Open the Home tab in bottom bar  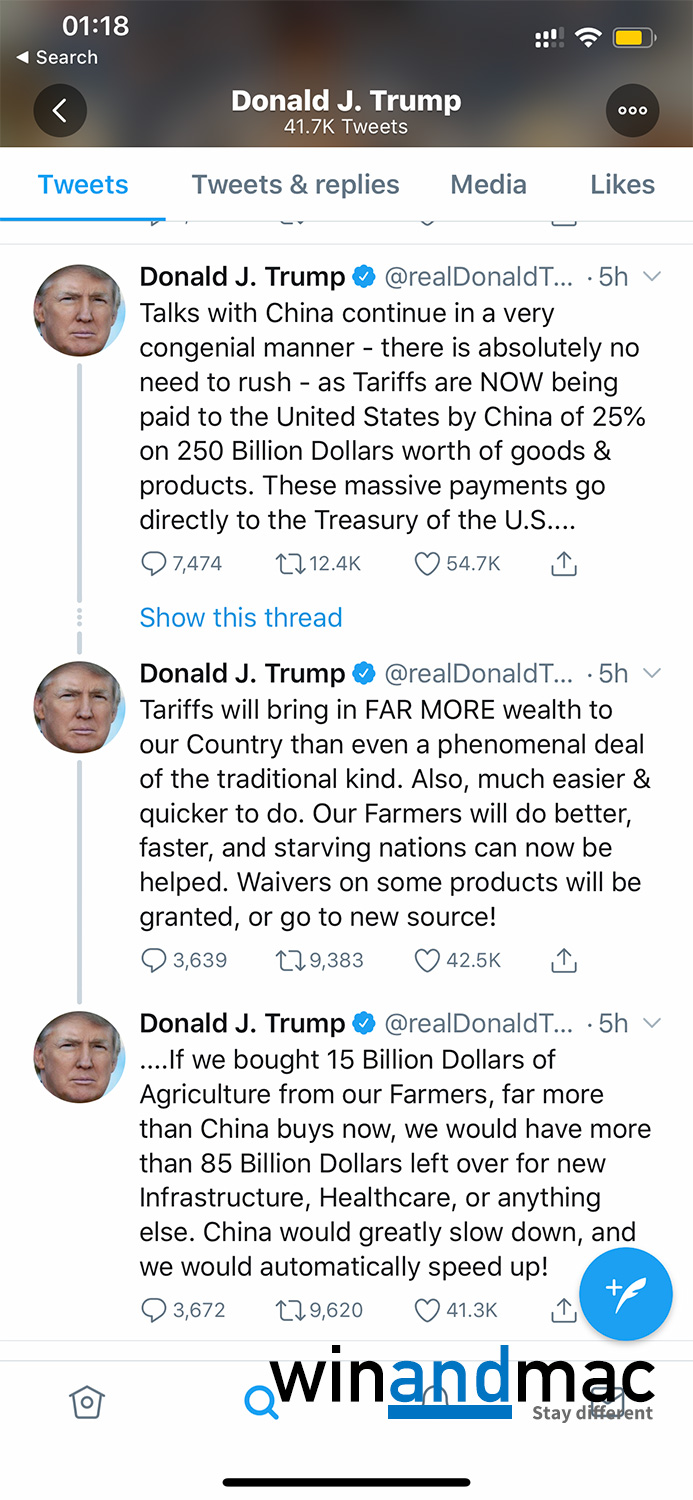click(x=87, y=1402)
